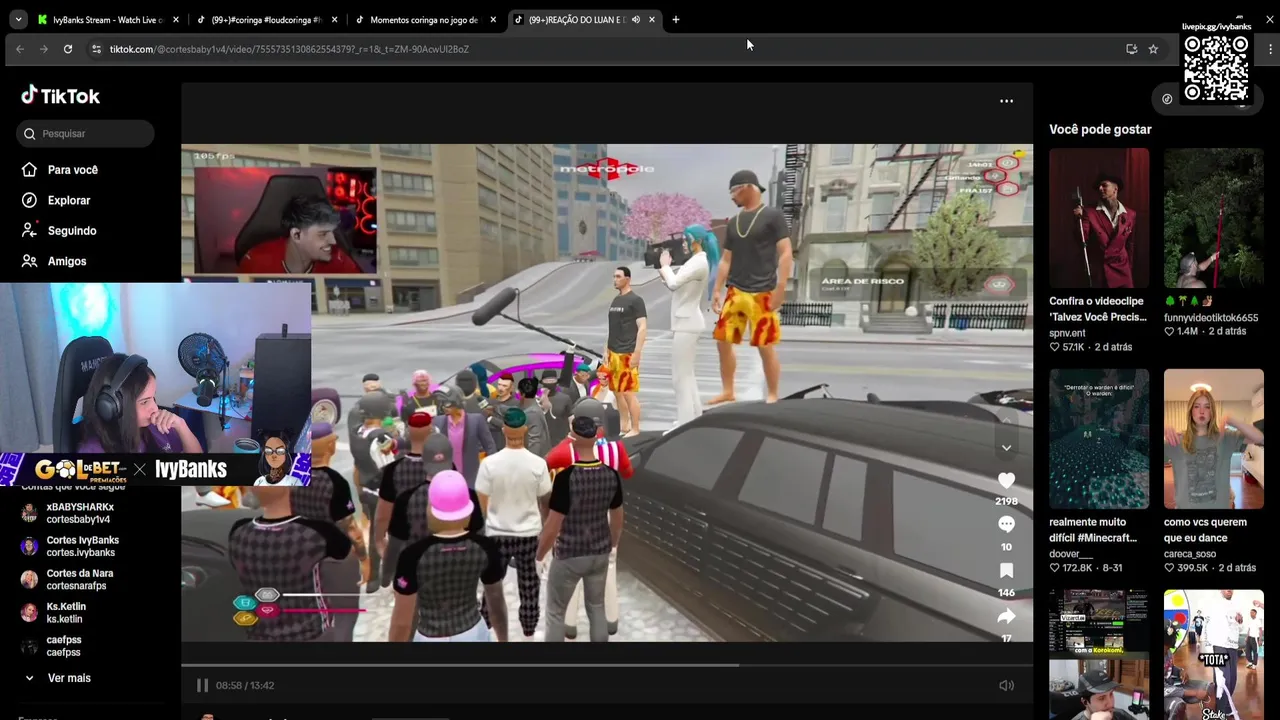Close the IvyBanks Stream tab
Viewport: 1280px width, 720px height.
pos(176,20)
